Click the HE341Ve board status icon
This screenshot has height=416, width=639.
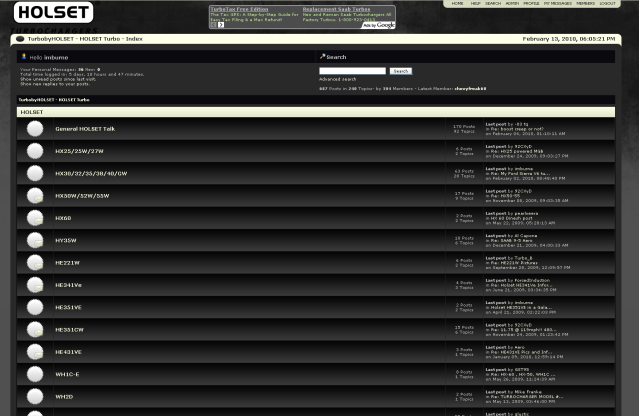[x=35, y=285]
